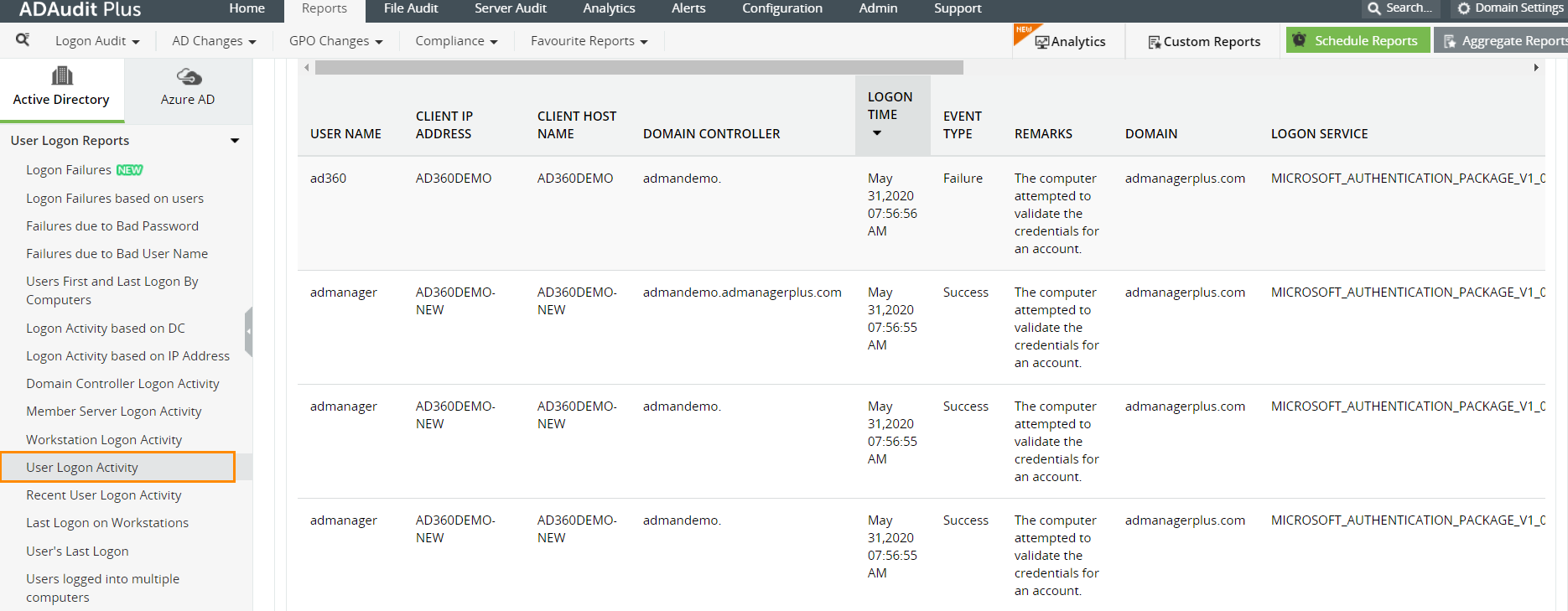Switch to the File Audit tab
1568x611 pixels.
pos(411,8)
